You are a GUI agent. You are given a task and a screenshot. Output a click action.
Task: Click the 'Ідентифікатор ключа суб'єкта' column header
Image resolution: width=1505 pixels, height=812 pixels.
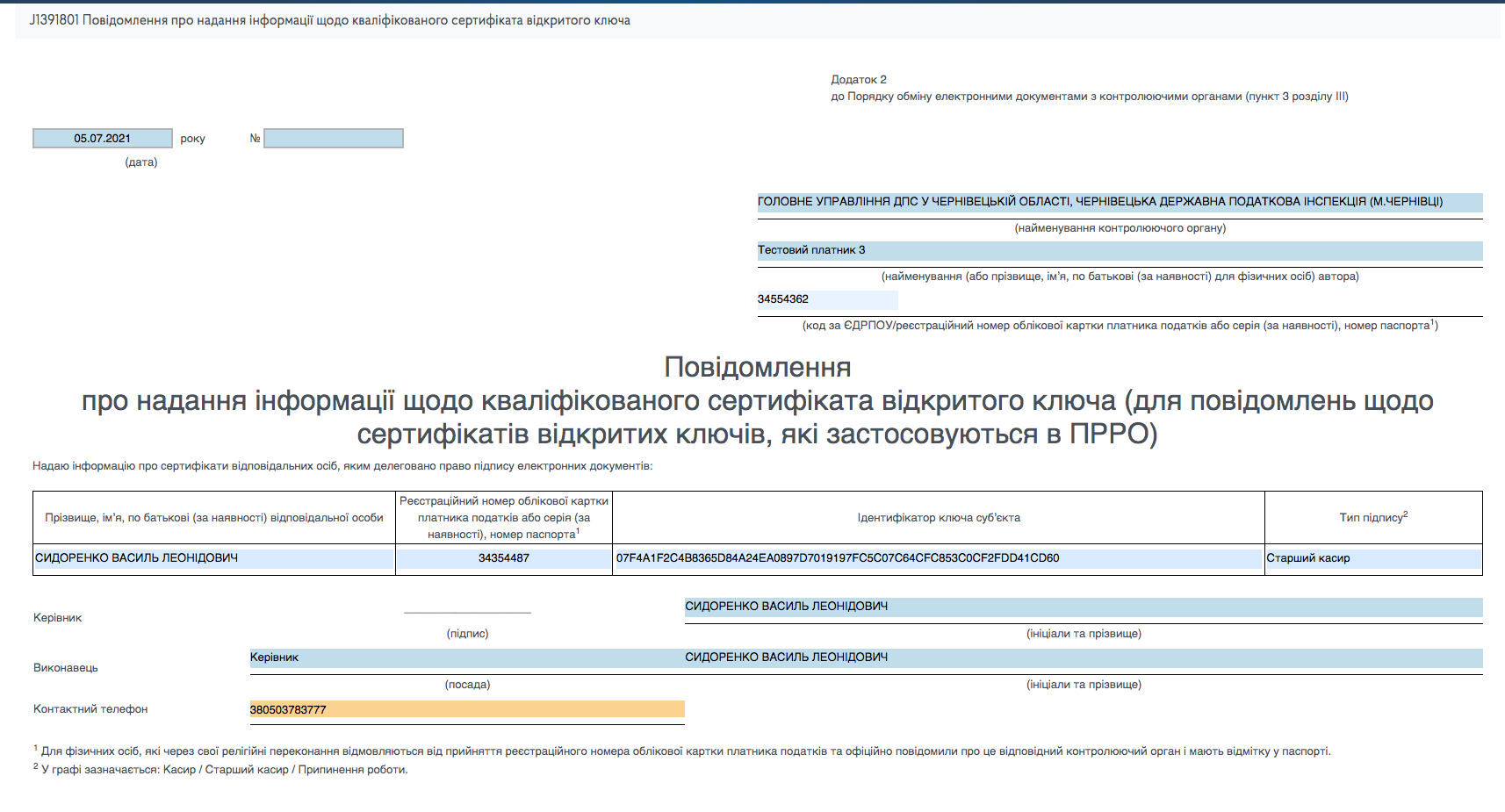pos(938,518)
